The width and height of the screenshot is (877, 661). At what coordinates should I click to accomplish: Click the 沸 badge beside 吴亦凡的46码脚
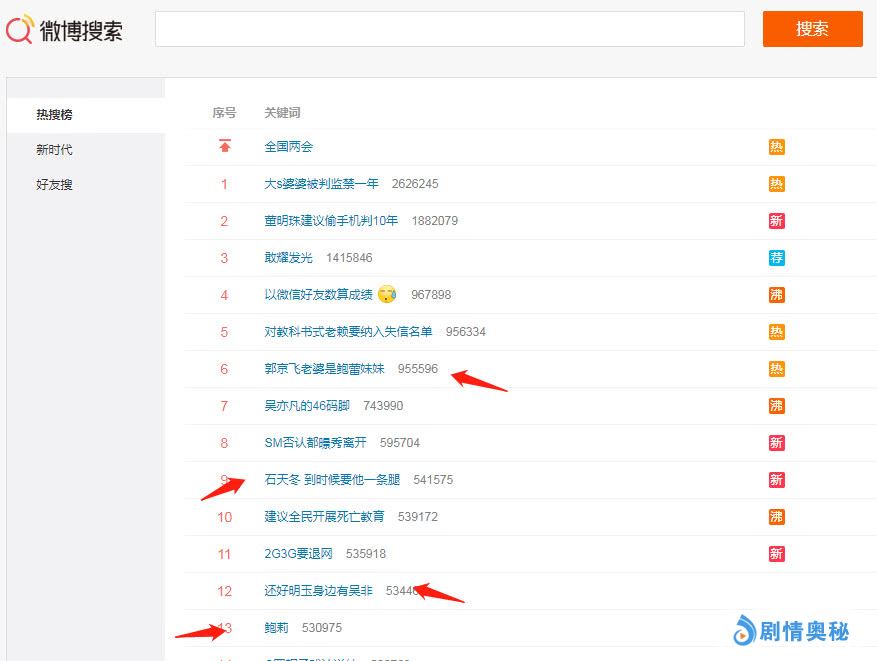pyautogui.click(x=776, y=406)
